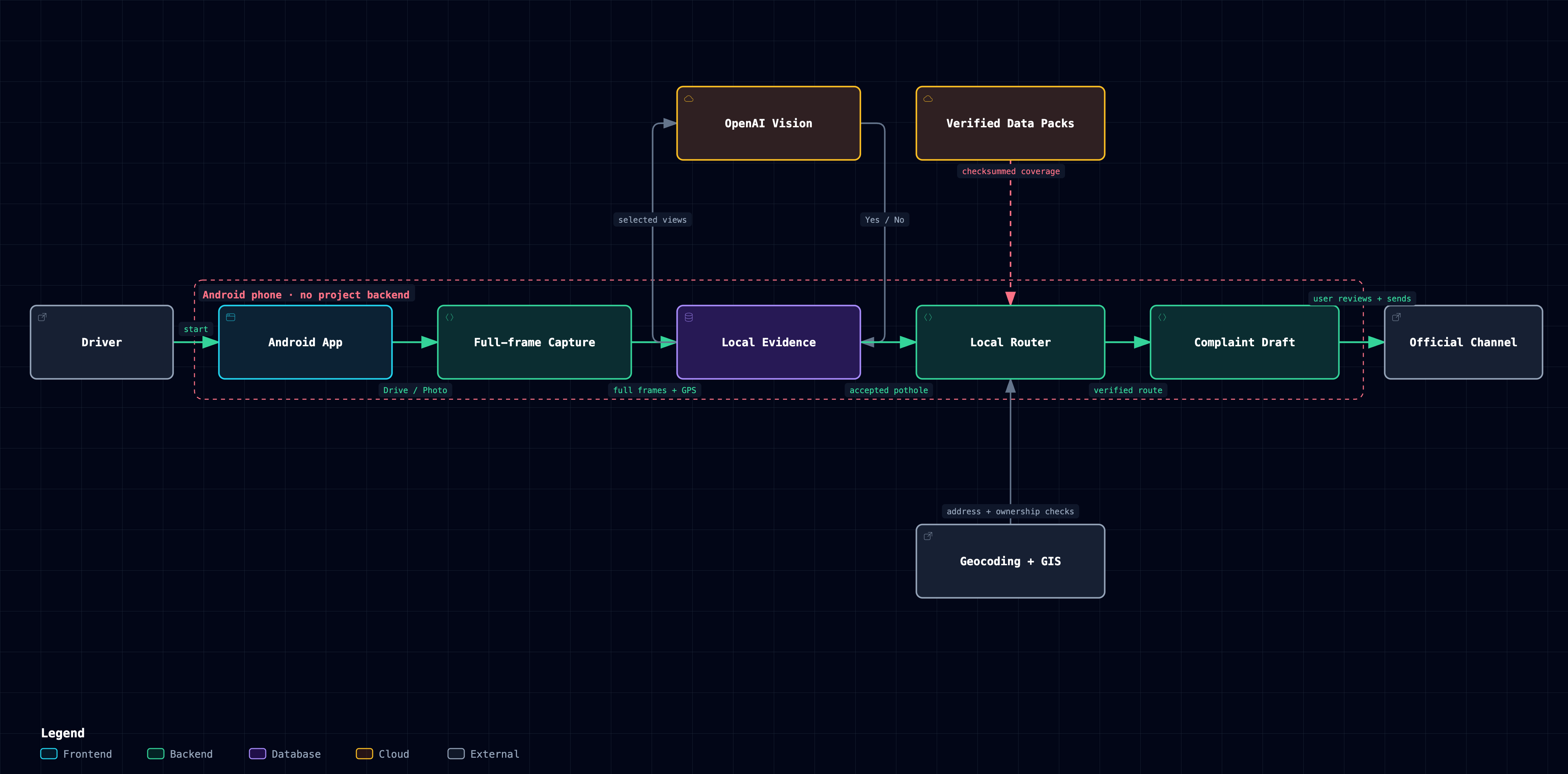Click the Database legend swatch
Screen dimensions: 1568x774
pos(258,754)
